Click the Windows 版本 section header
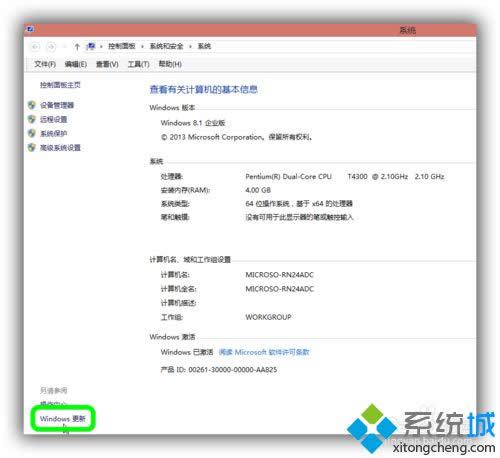Screen dimensions: 500x458 point(172,108)
